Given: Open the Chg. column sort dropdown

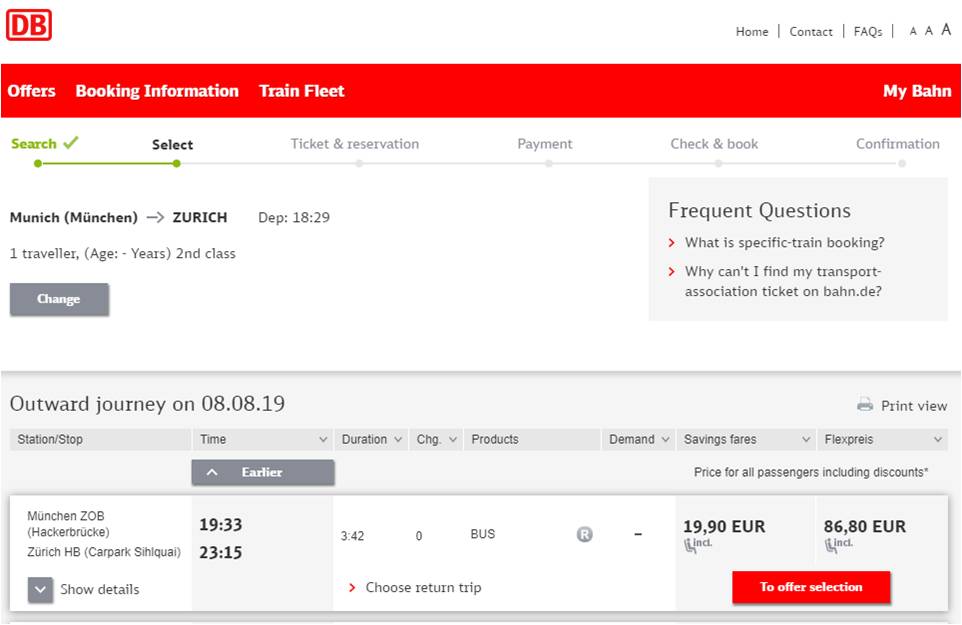Looking at the screenshot, I should (x=453, y=440).
